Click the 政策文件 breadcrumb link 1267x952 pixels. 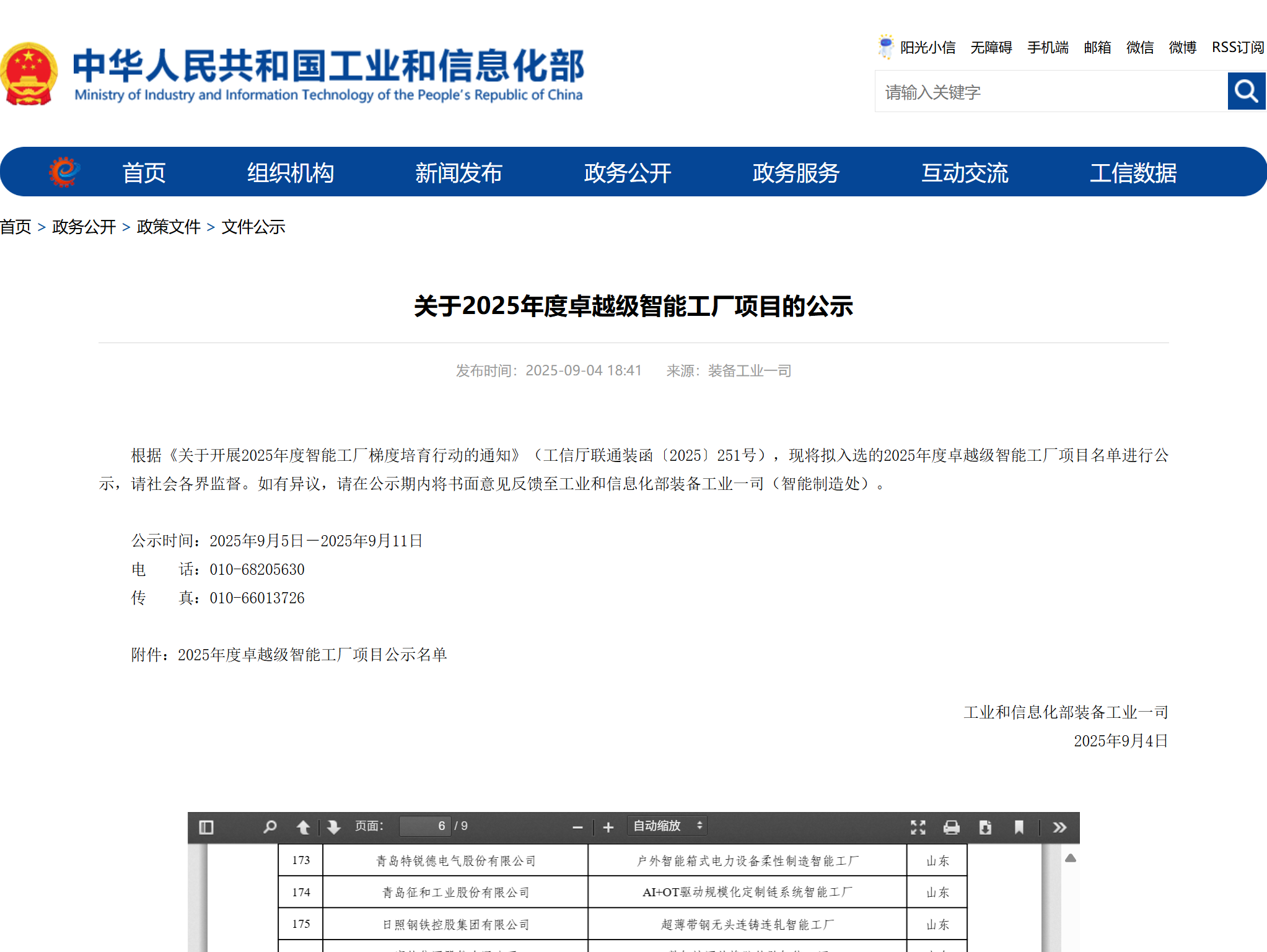pyautogui.click(x=167, y=227)
